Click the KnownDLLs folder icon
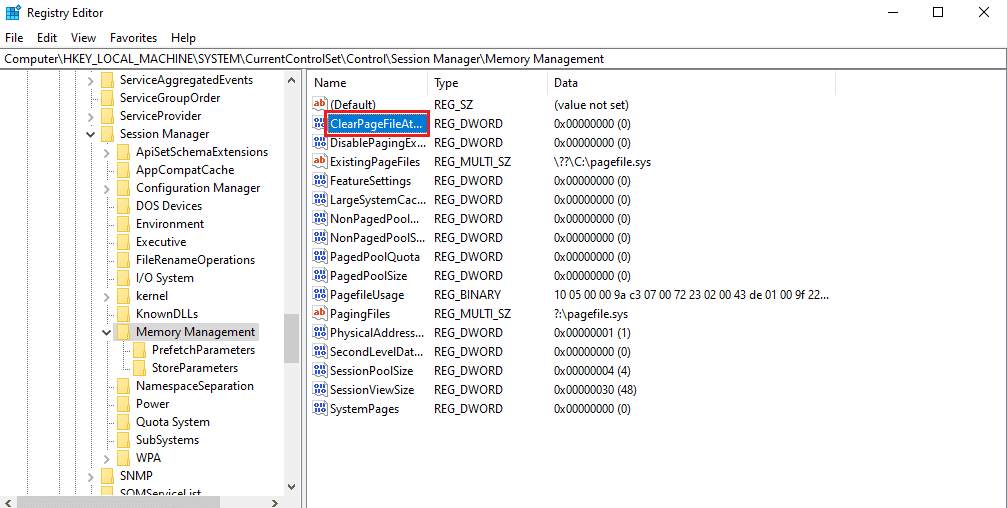The image size is (1007, 508). point(123,314)
